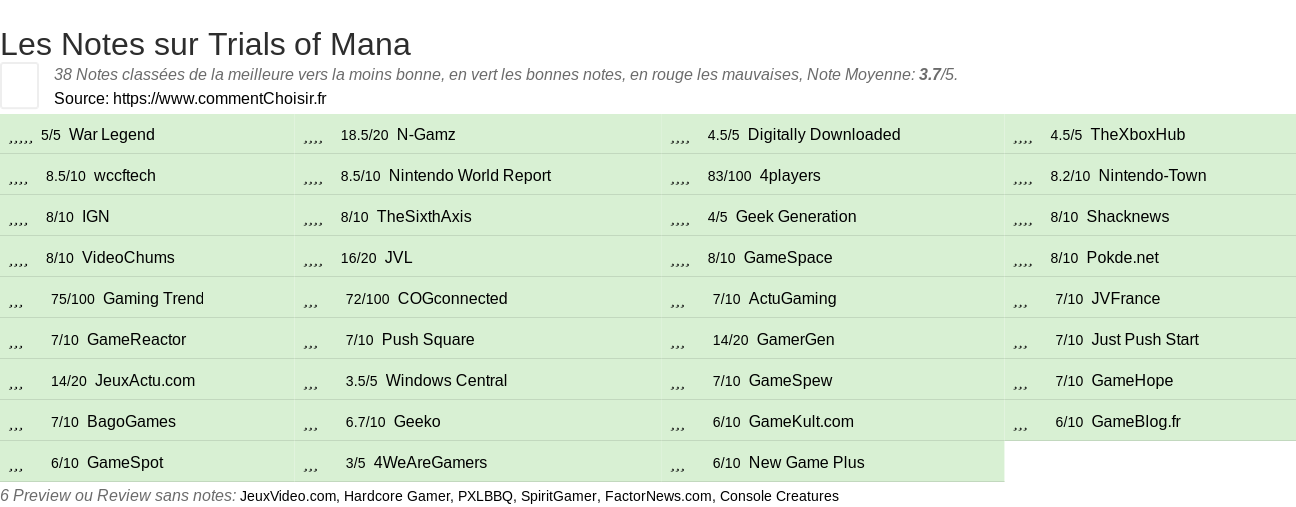Open the 4WeAreGamers review
This screenshot has height=507, width=1296.
[x=431, y=463]
